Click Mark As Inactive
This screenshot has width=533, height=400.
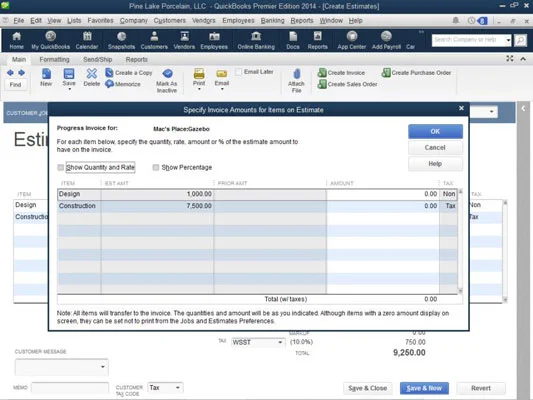point(167,81)
